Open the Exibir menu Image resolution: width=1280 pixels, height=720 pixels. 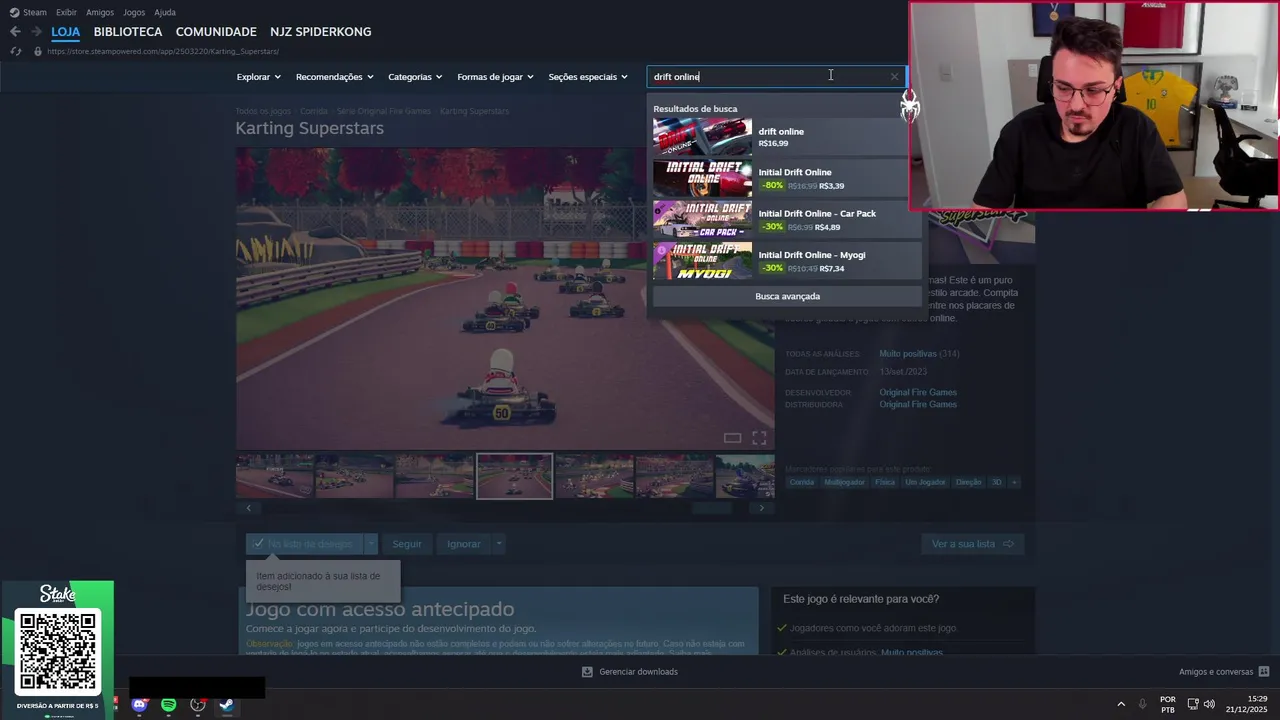click(66, 12)
